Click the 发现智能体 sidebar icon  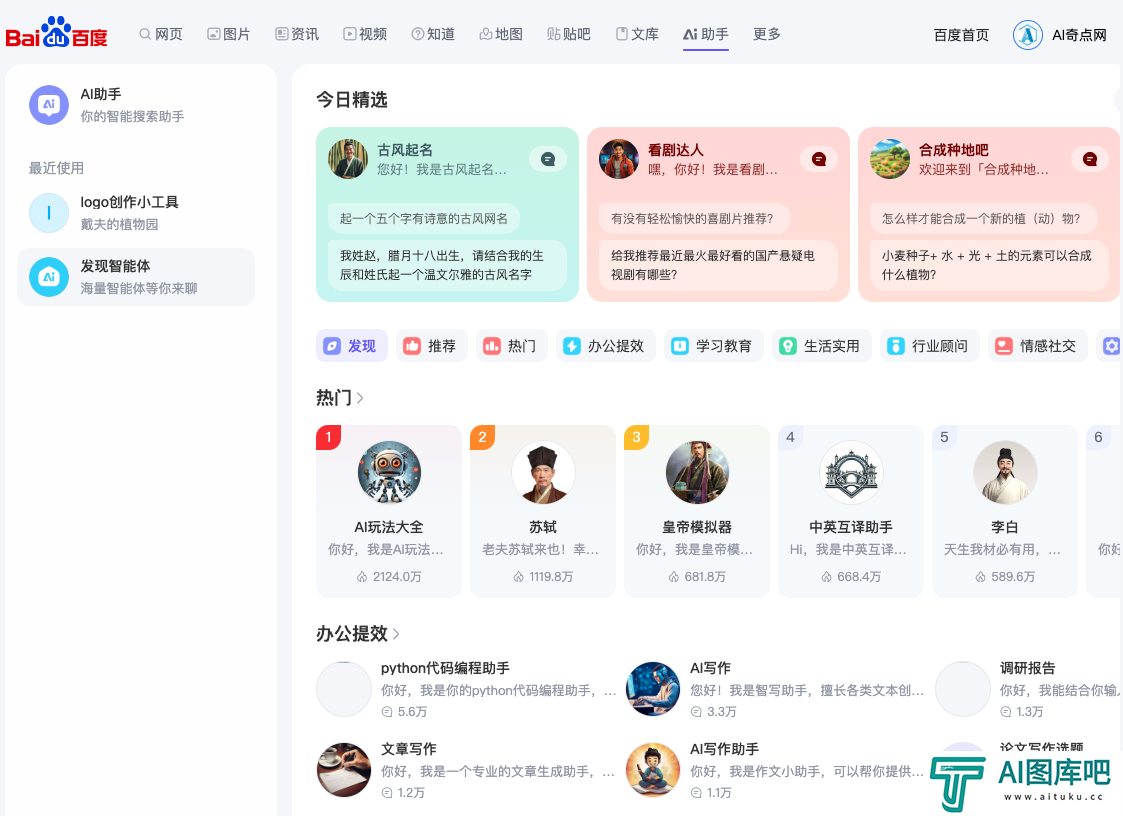49,277
